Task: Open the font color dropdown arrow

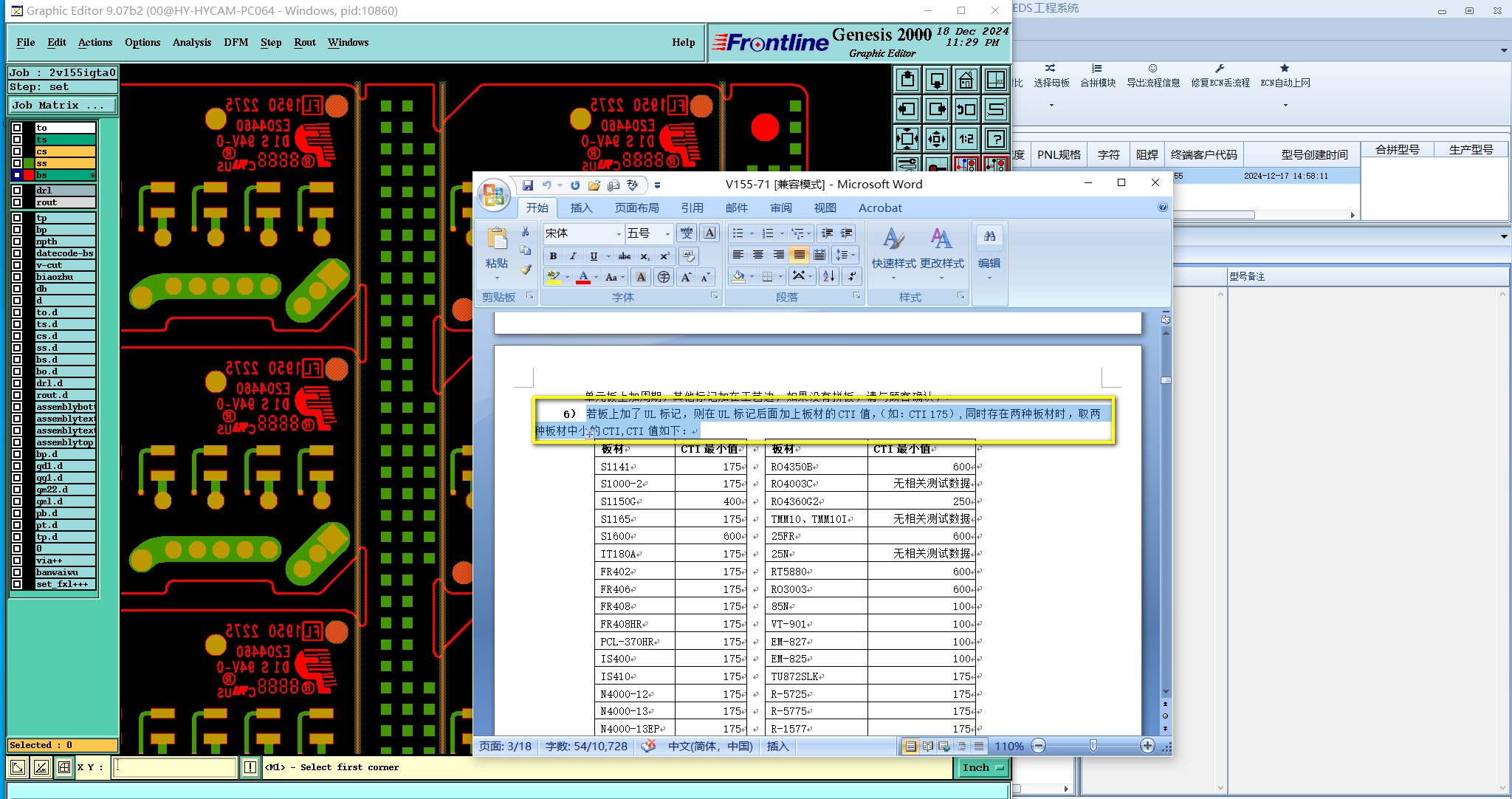Action: coord(596,277)
